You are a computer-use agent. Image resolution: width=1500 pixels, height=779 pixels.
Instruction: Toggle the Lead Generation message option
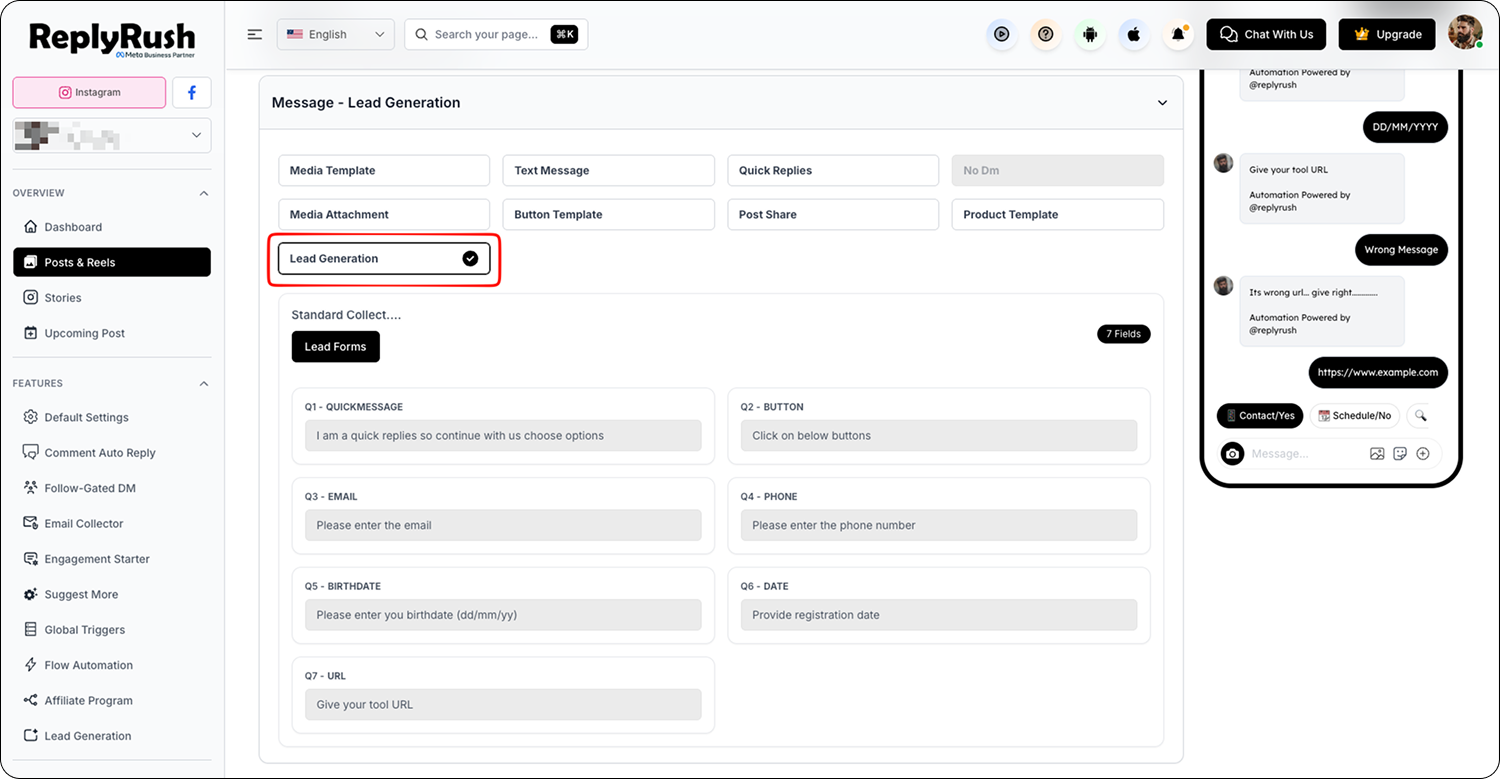(384, 258)
